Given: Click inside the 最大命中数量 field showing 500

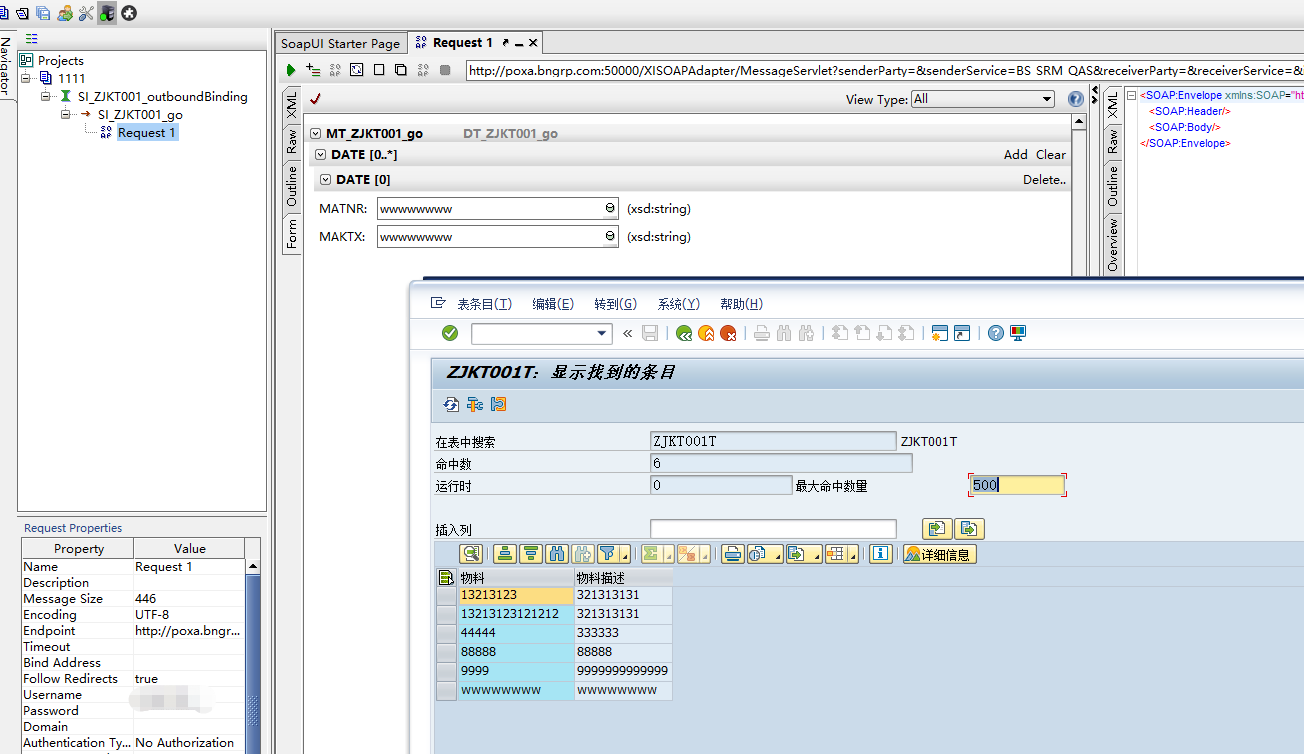Looking at the screenshot, I should click(x=1017, y=484).
